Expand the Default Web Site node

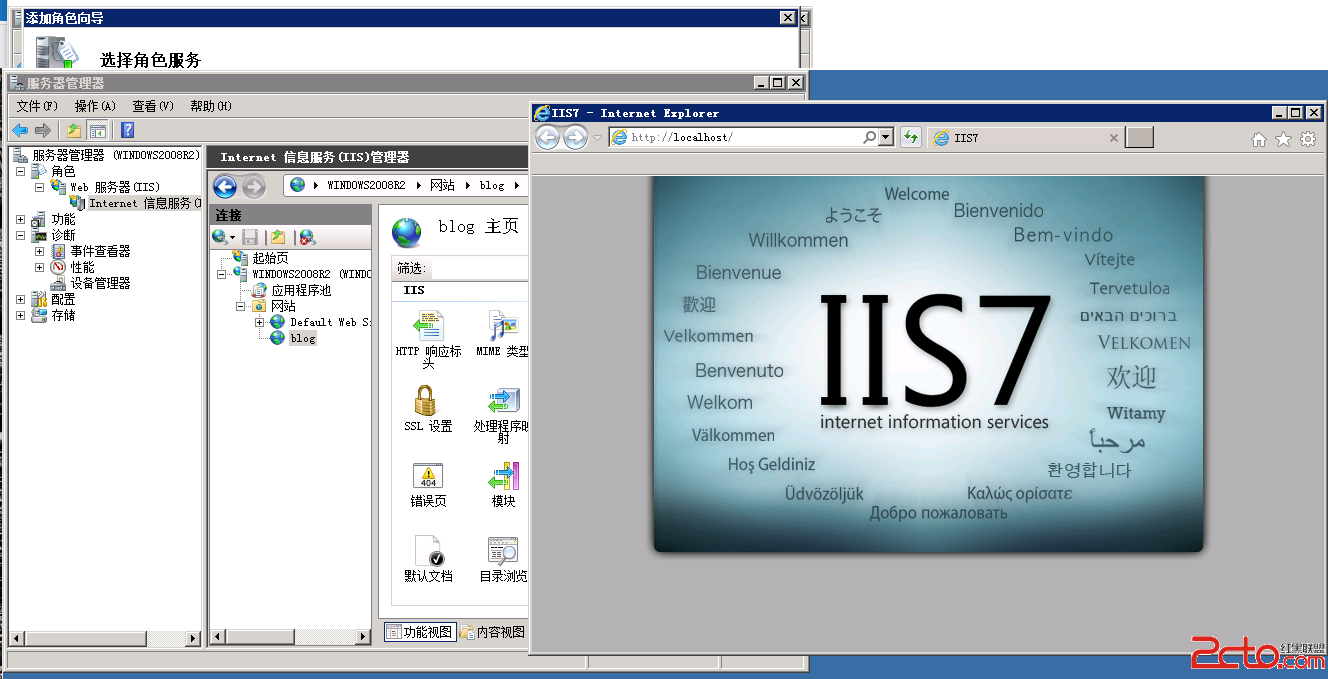260,322
